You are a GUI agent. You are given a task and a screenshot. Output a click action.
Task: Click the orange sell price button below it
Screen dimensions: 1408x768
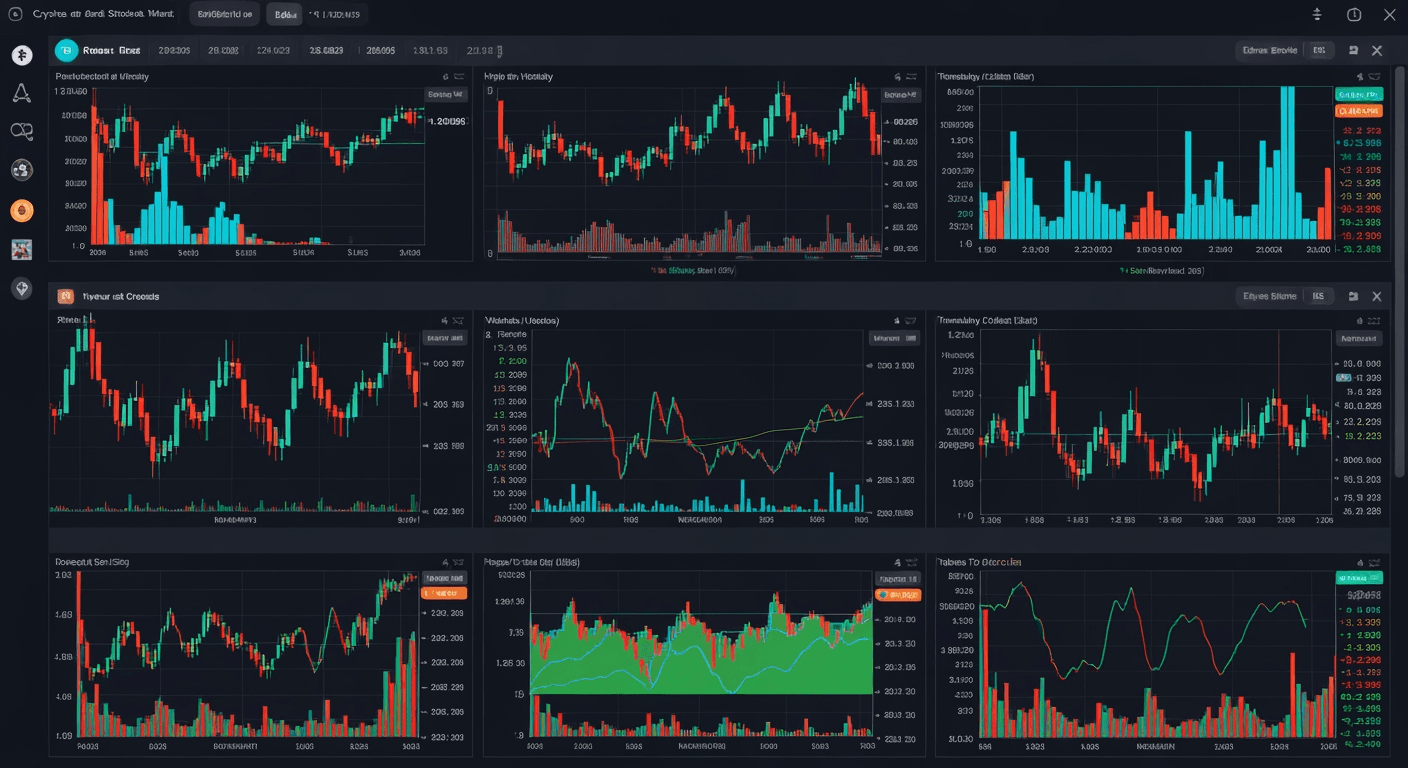coord(1362,111)
